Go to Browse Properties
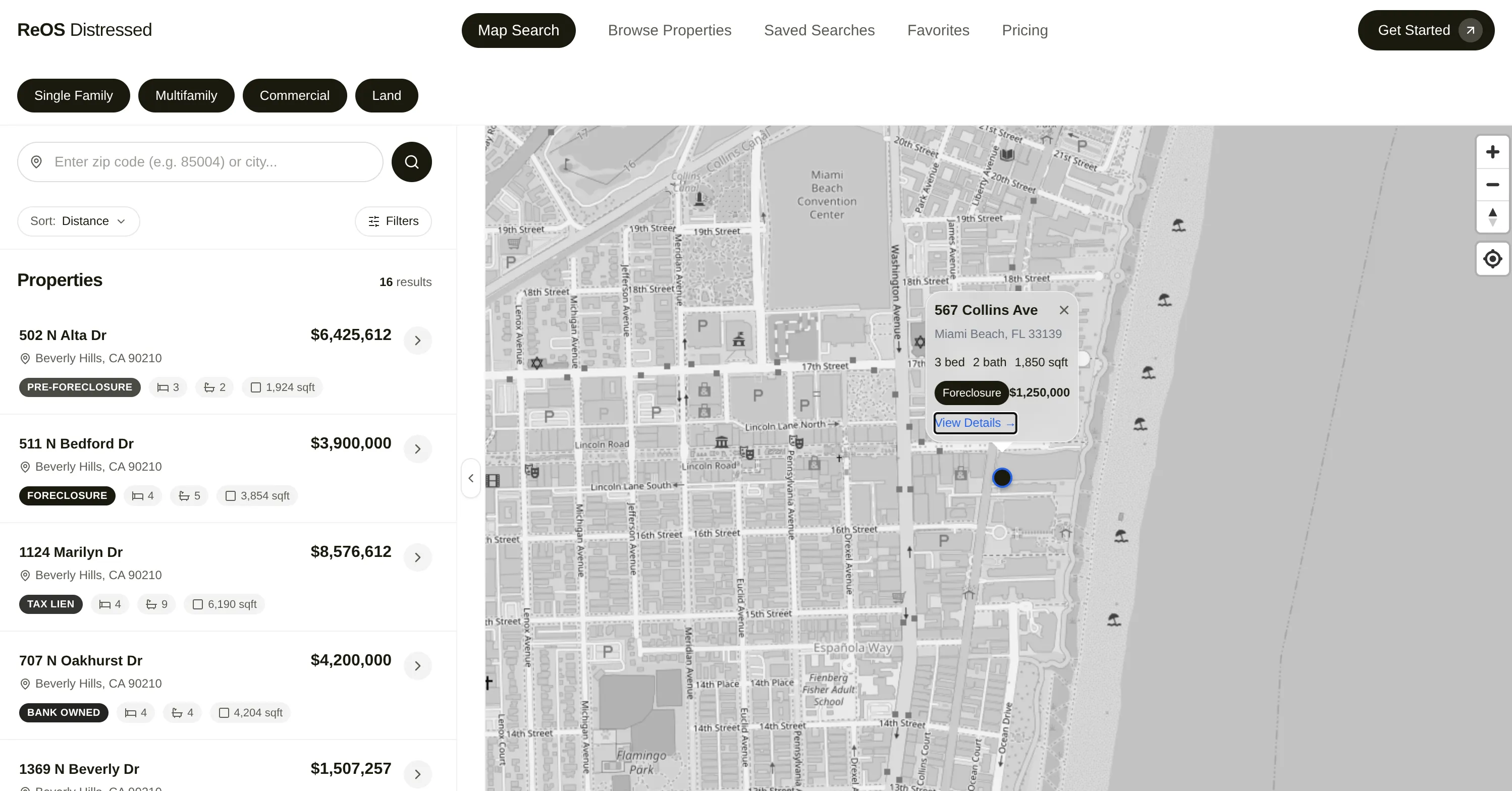The width and height of the screenshot is (1512, 791). click(x=670, y=30)
